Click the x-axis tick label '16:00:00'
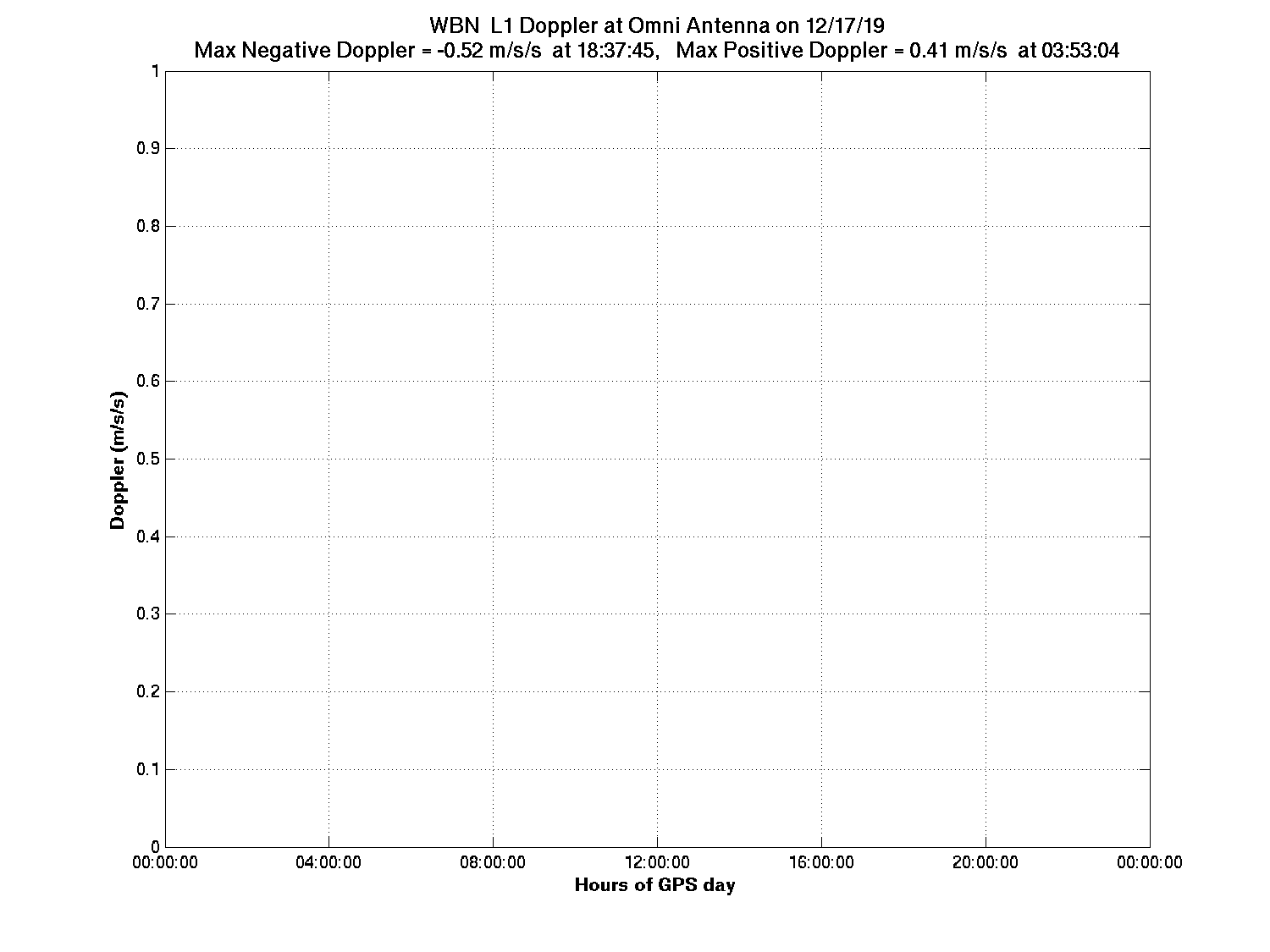Viewport: 1270px width, 952px height. (822, 862)
